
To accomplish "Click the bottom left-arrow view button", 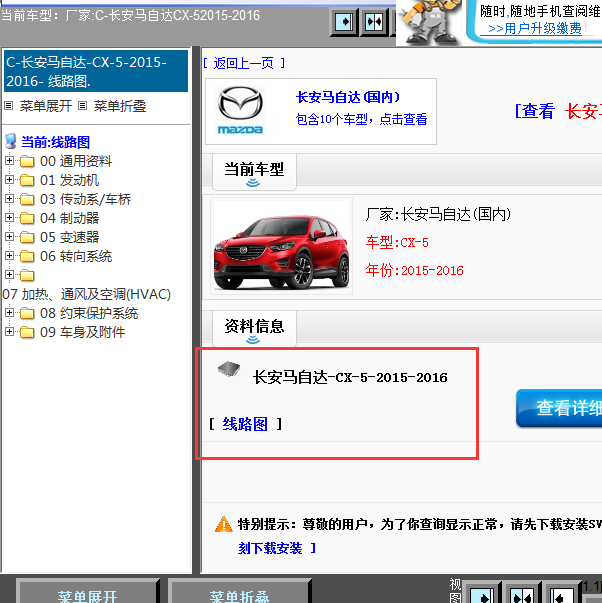I will click(561, 594).
